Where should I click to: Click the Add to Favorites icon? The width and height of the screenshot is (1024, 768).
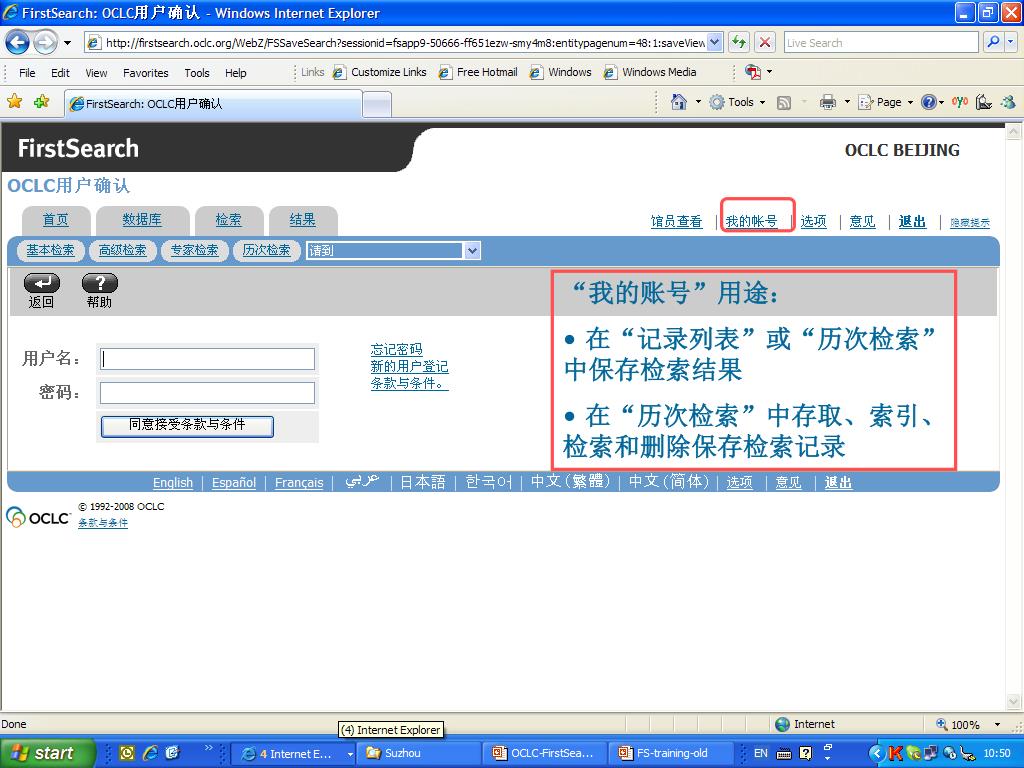tap(42, 101)
